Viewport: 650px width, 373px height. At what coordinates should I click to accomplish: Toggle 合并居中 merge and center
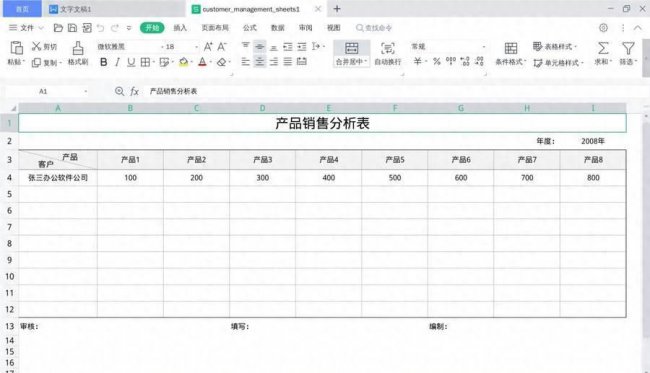click(x=352, y=53)
